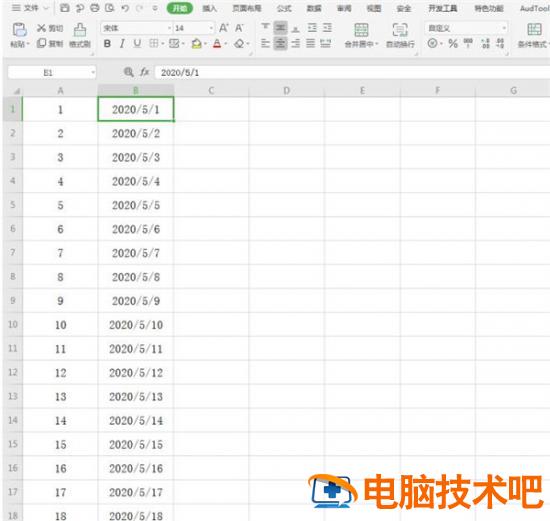Open the Page Layout (页面布局) tab
550x521 pixels.
[247, 8]
